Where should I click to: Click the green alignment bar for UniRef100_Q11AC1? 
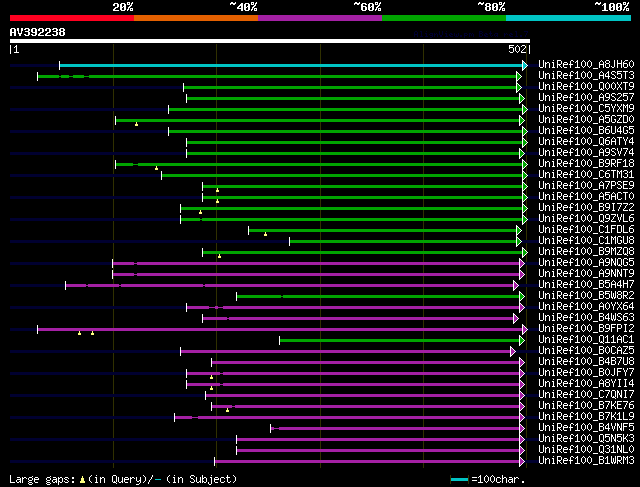pyautogui.click(x=399, y=340)
